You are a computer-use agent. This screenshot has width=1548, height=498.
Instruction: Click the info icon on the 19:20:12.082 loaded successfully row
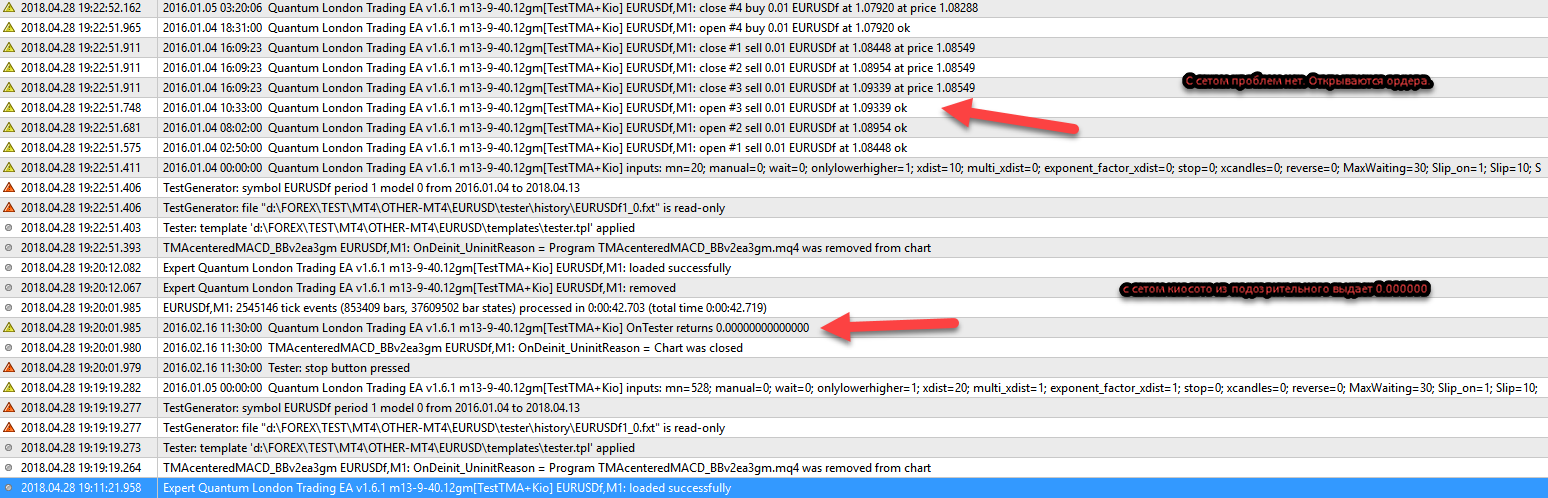[x=9, y=267]
